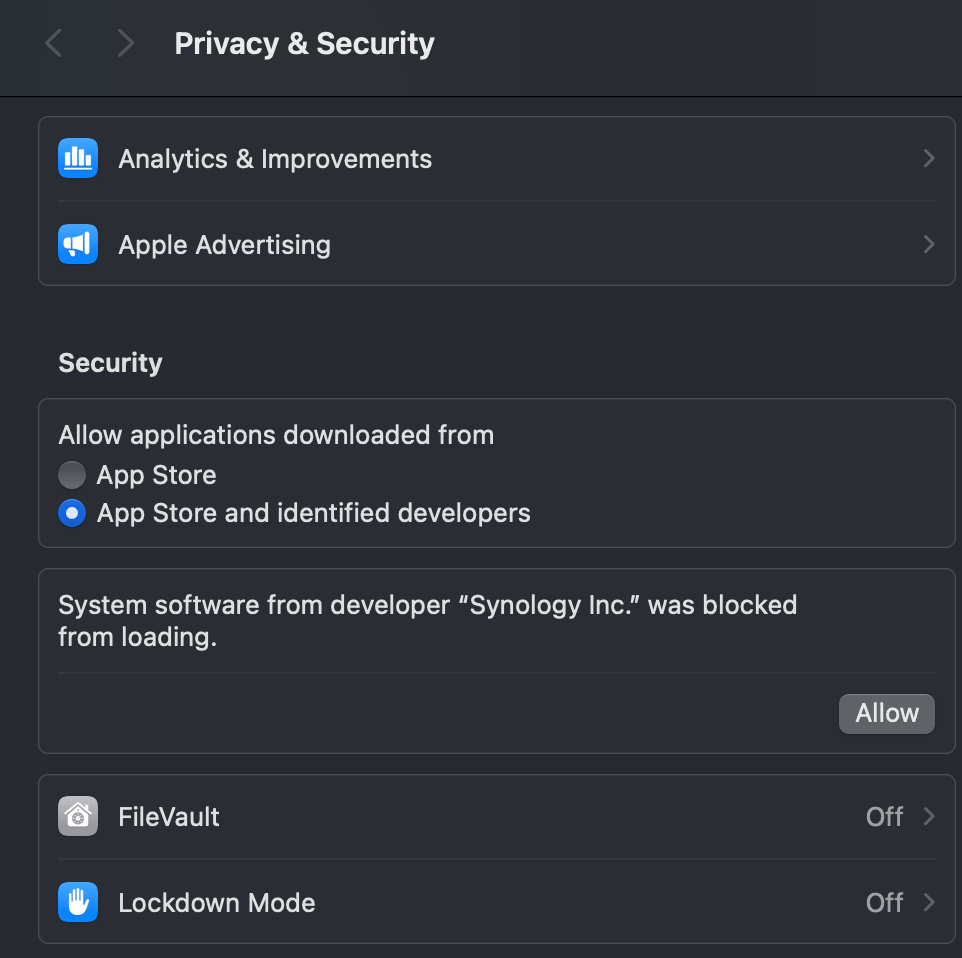The width and height of the screenshot is (962, 958).
Task: Click the Apple Advertising megaphone icon
Action: click(78, 244)
